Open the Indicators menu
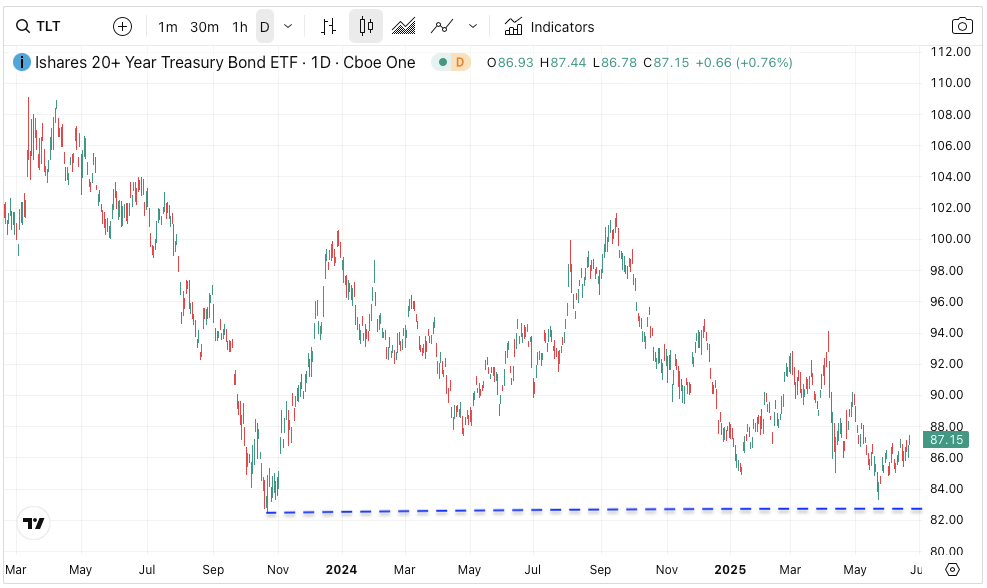The width and height of the screenshot is (987, 588). (549, 27)
